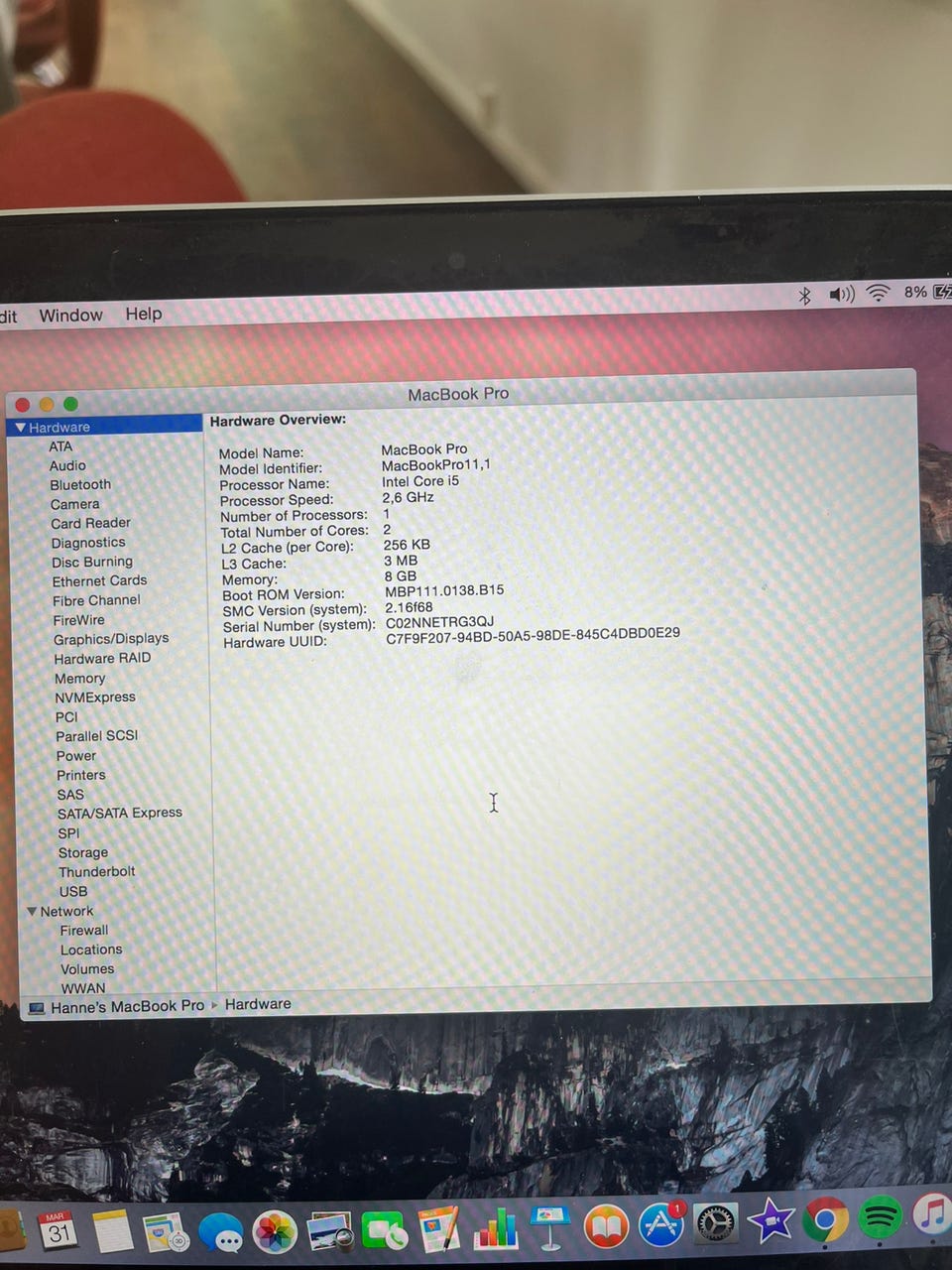The height and width of the screenshot is (1270, 952).
Task: Select Power in the sidebar
Action: click(x=76, y=756)
